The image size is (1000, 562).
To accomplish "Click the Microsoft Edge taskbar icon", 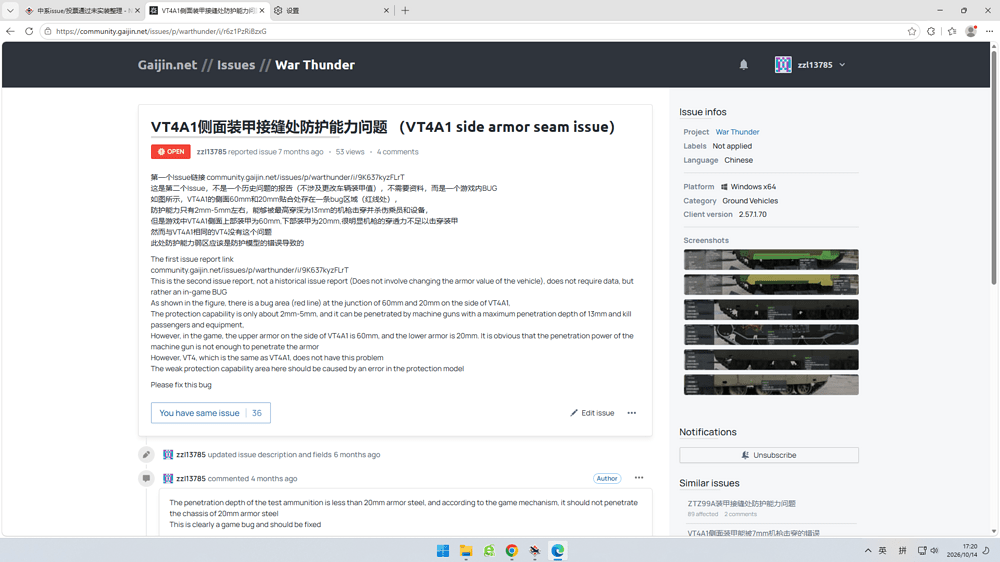I will 557,551.
